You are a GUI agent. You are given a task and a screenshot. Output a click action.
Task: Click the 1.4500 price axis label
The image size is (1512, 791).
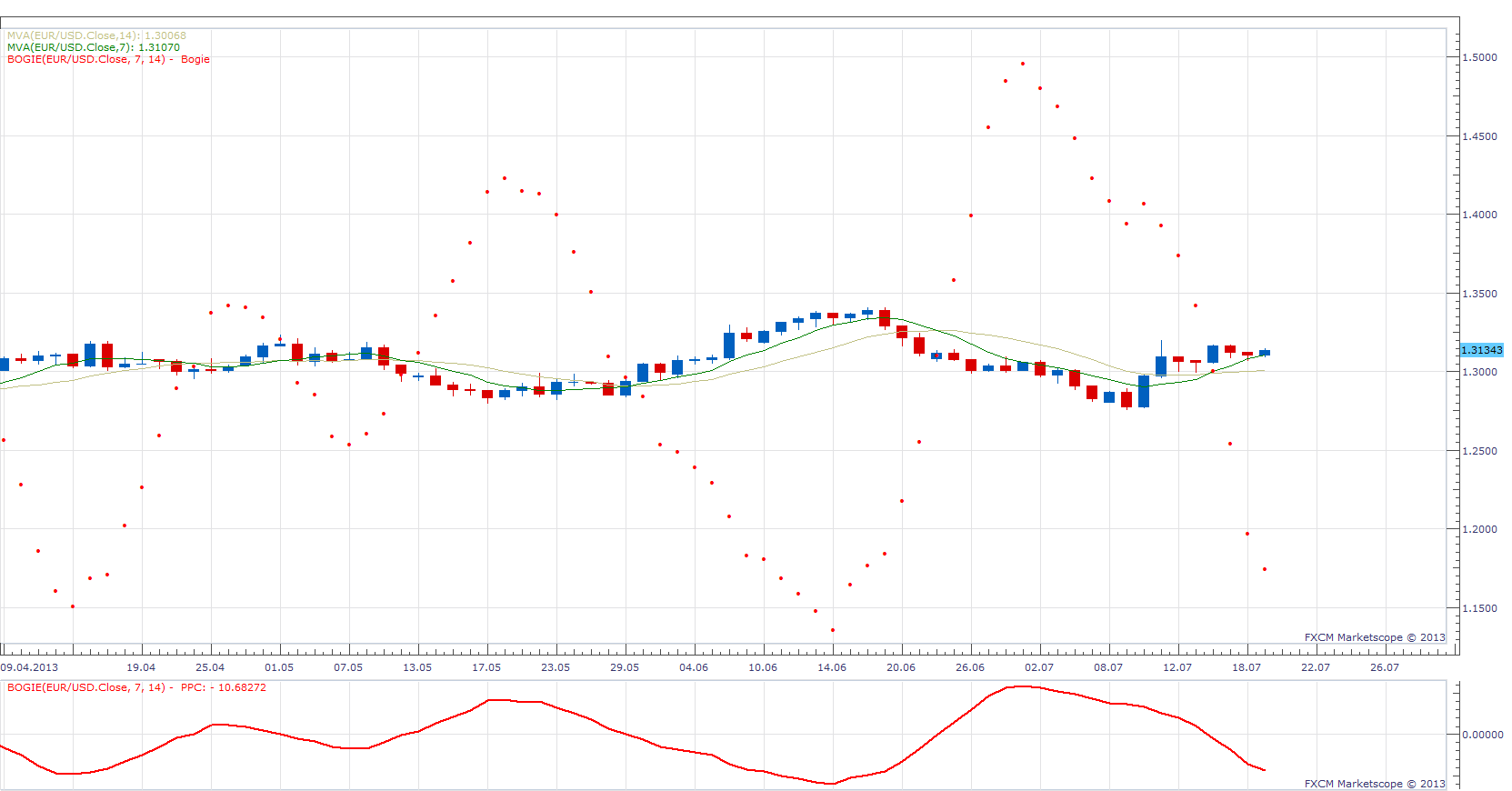pos(1479,136)
